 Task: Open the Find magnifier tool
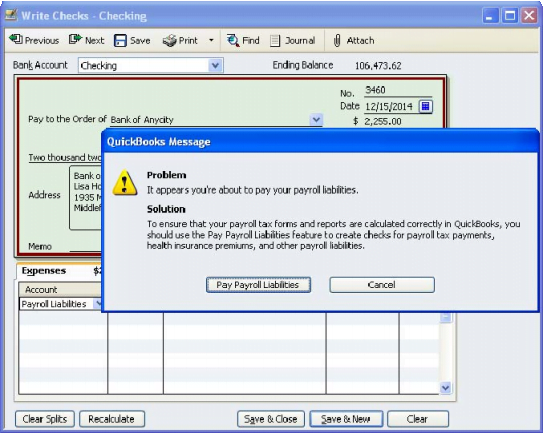point(233,41)
